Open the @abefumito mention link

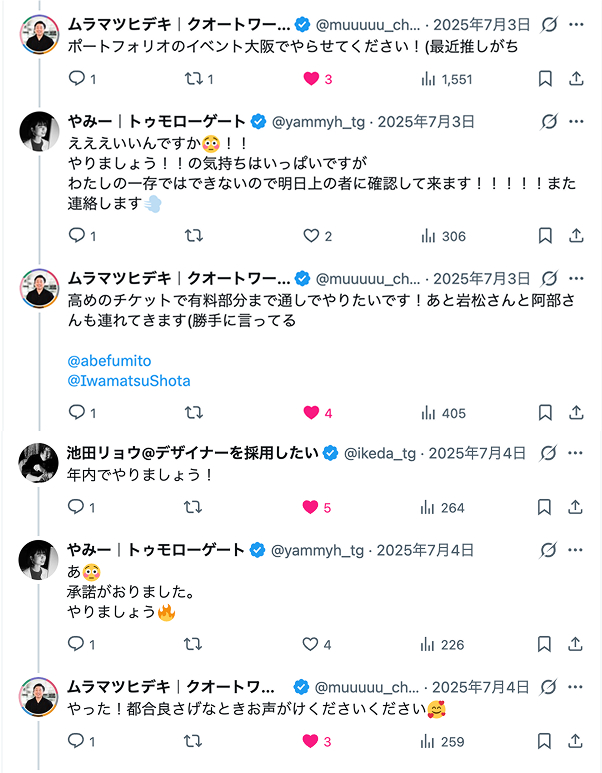[109, 360]
